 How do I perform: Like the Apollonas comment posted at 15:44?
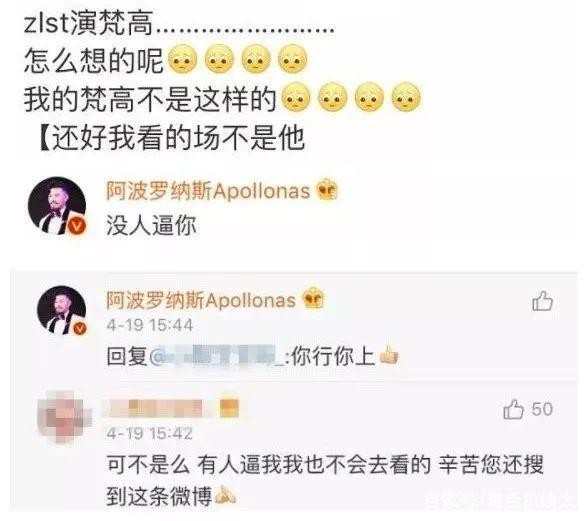coord(542,301)
